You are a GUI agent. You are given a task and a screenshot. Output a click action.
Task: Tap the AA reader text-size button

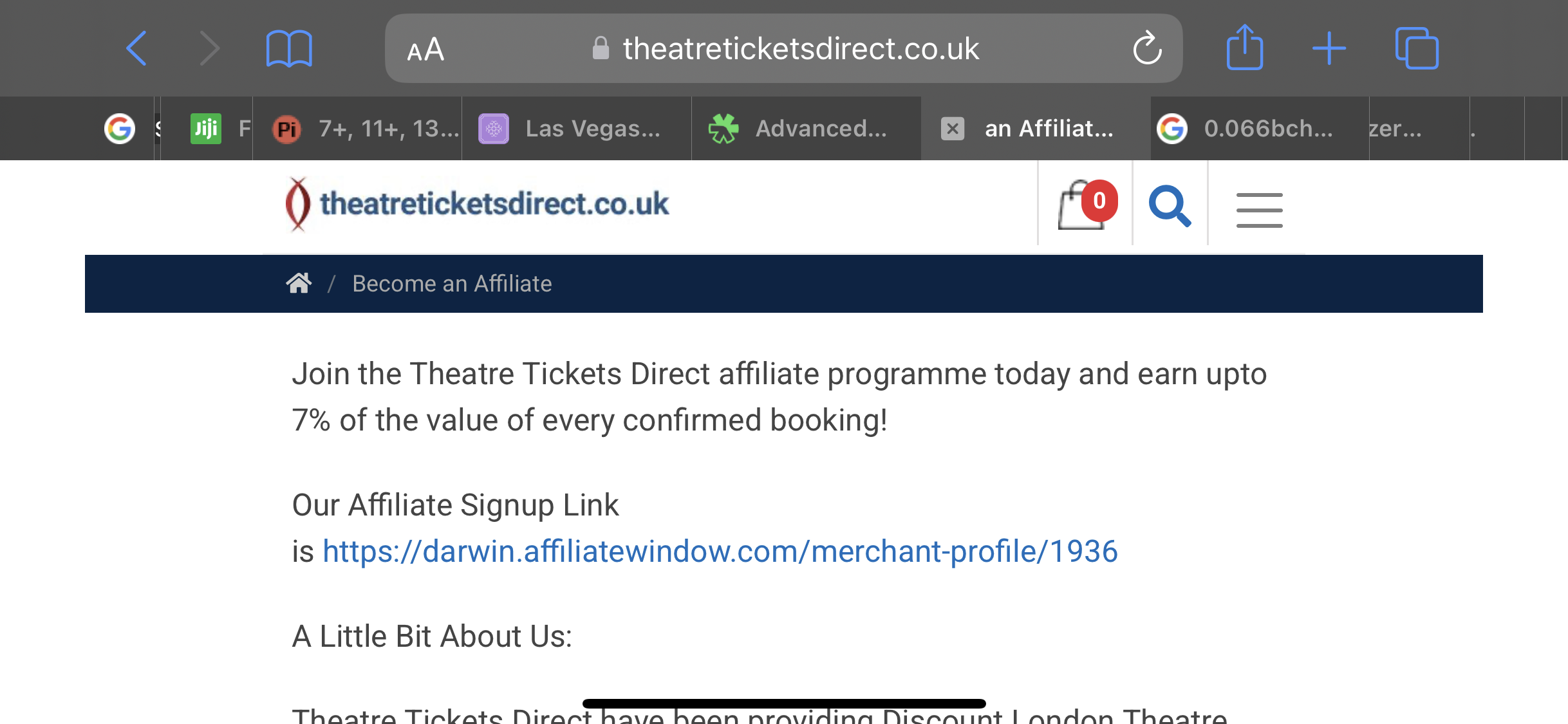pyautogui.click(x=425, y=50)
